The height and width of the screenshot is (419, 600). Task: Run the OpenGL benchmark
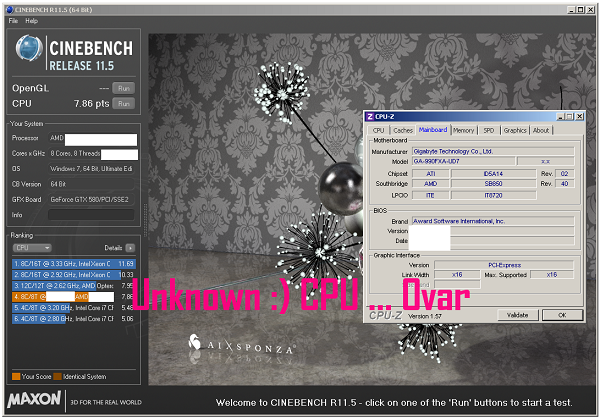point(124,88)
